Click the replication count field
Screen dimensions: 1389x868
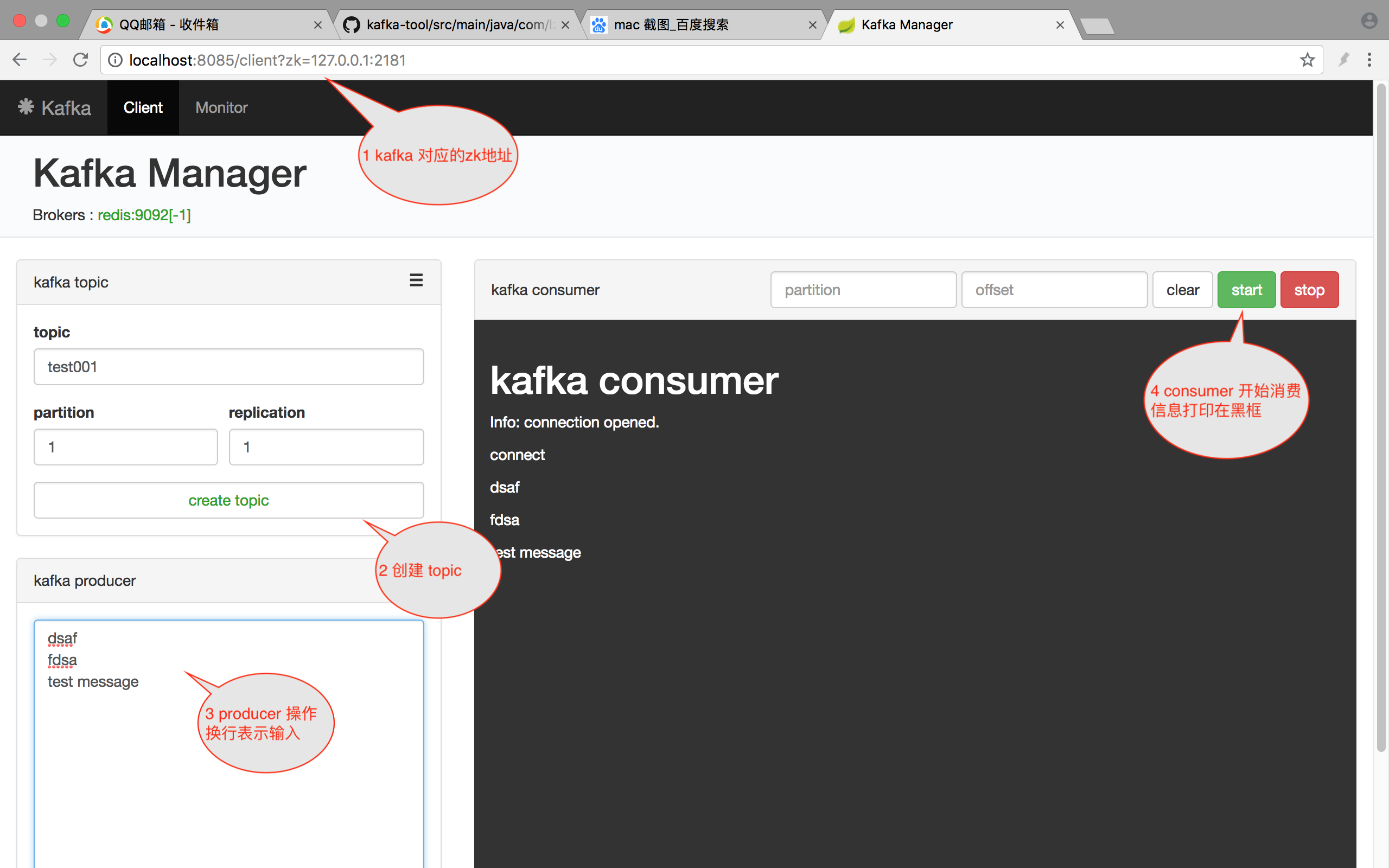[326, 447]
